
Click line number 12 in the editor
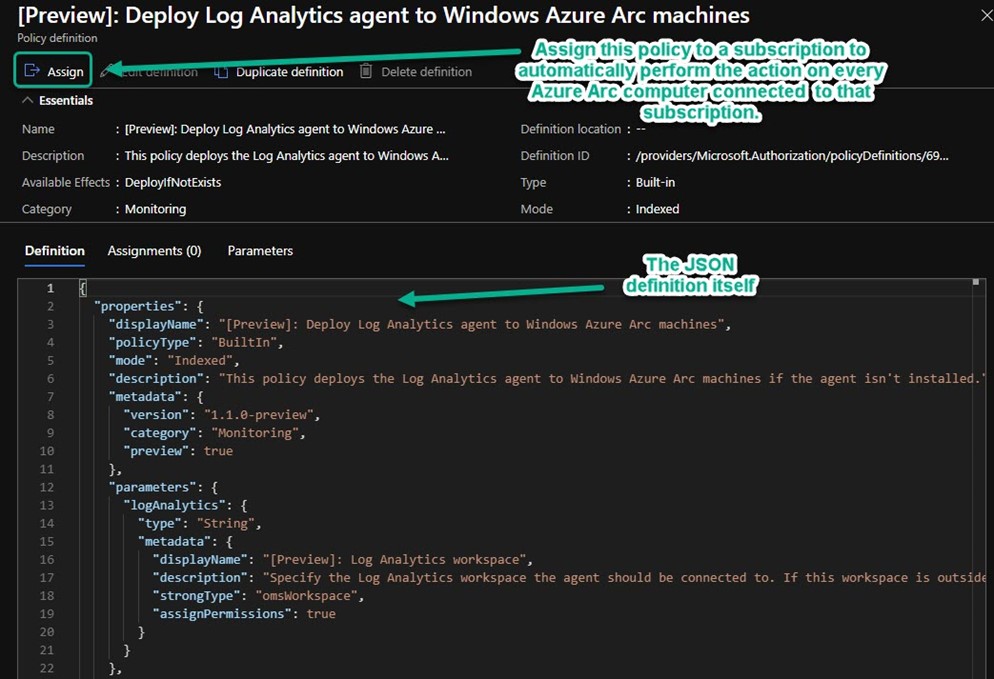[49, 487]
